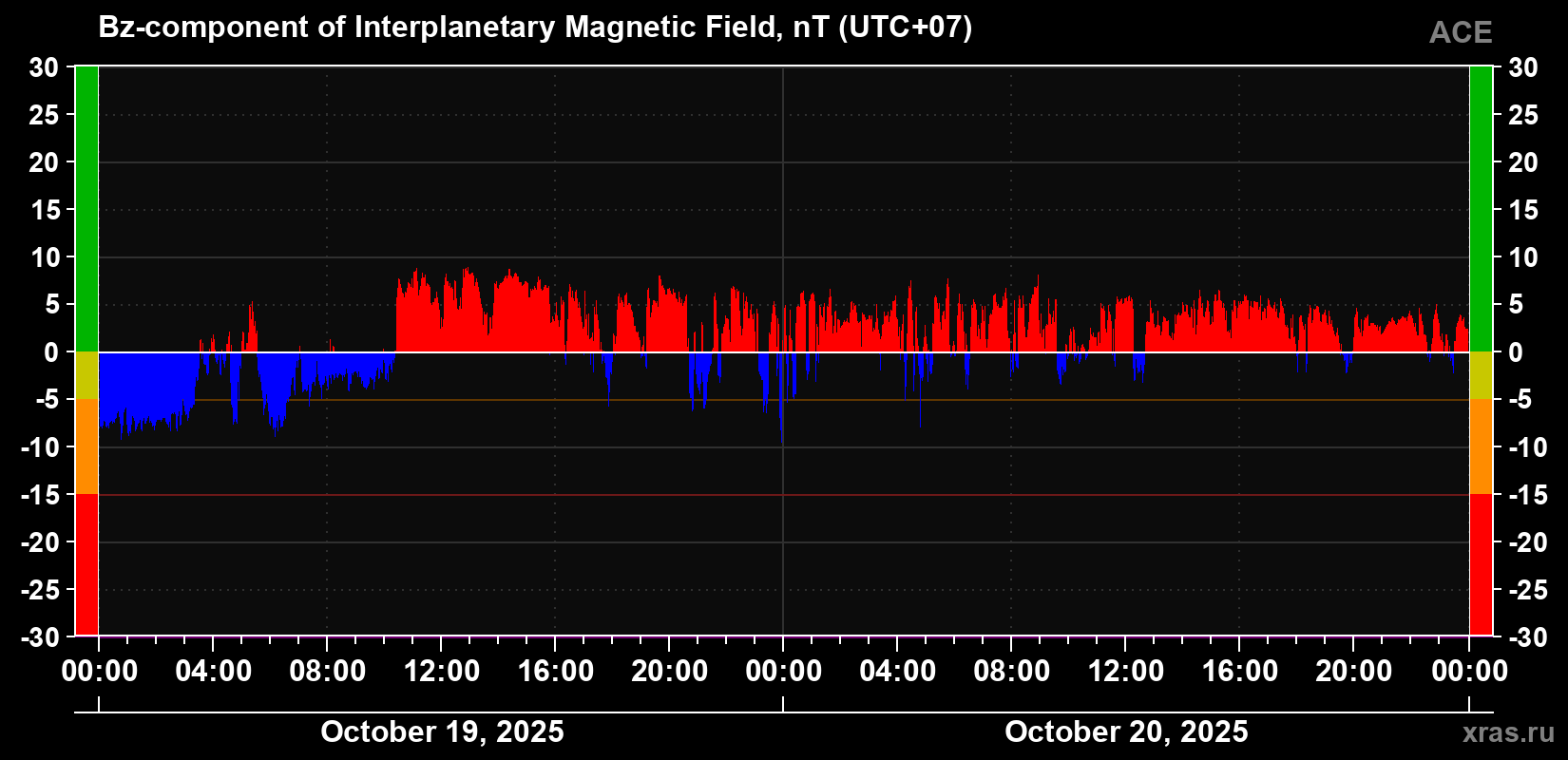
Task: Click the left axis value -30
Action: 40,637
